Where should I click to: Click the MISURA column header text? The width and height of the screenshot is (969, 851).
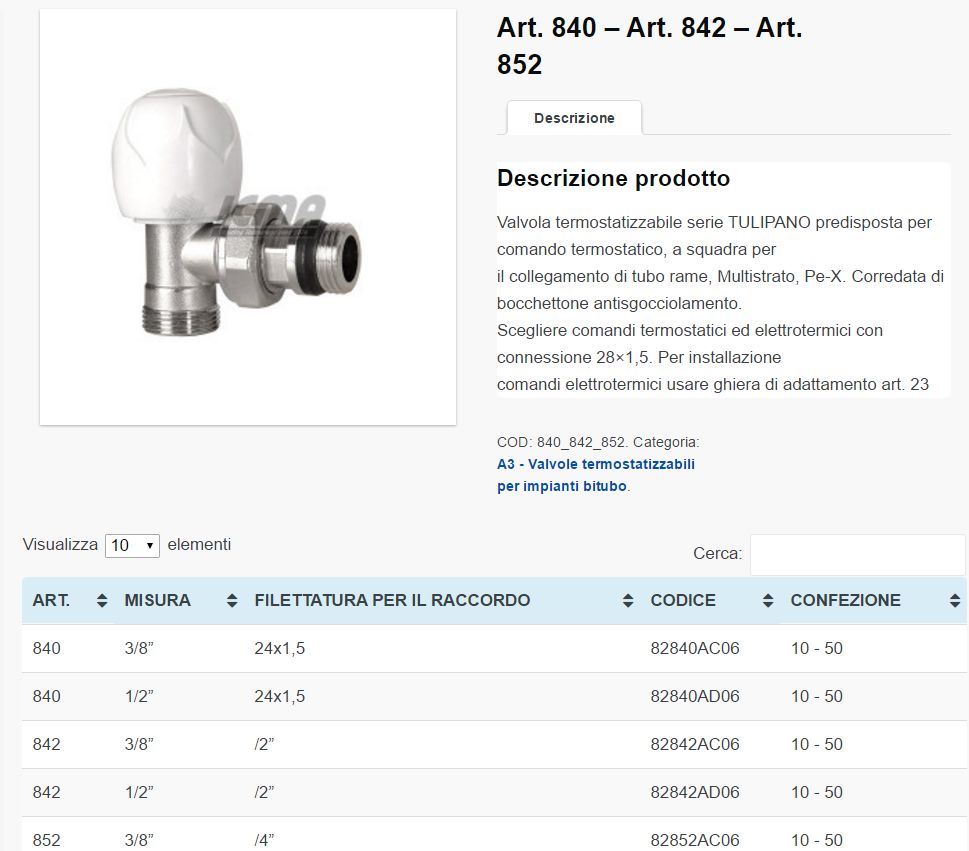[x=158, y=600]
